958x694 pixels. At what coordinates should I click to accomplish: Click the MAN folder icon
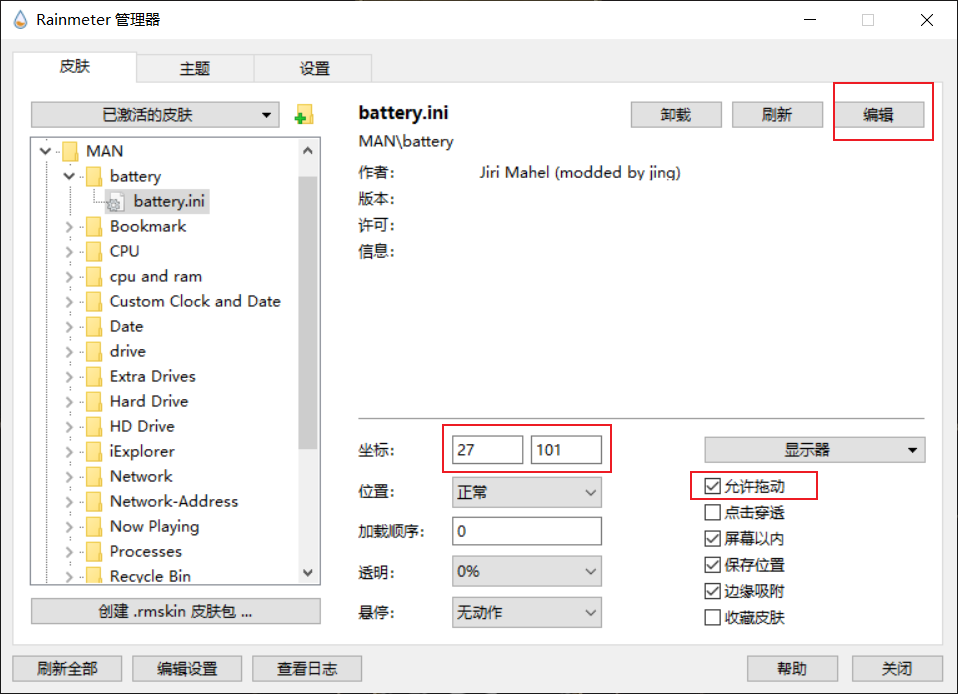point(70,151)
